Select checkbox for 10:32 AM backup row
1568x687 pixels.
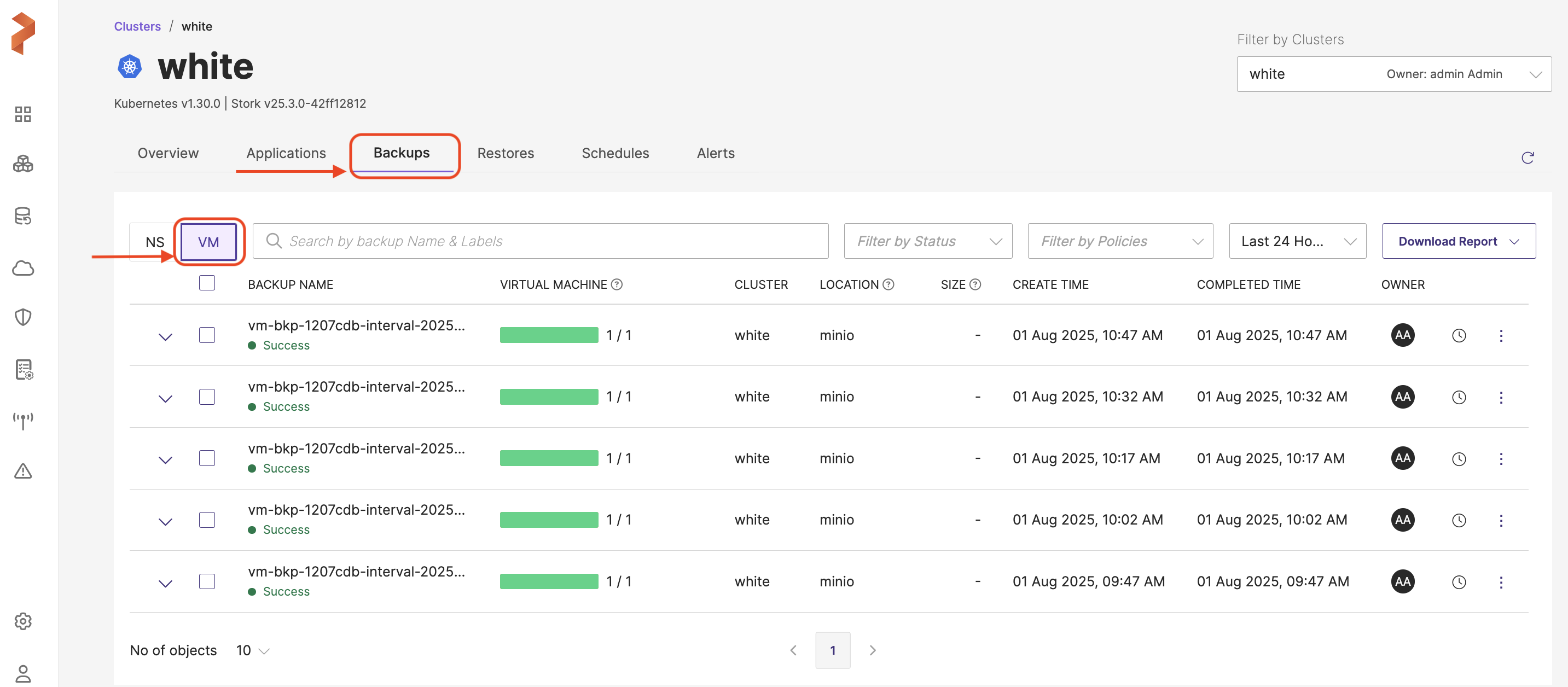click(207, 397)
